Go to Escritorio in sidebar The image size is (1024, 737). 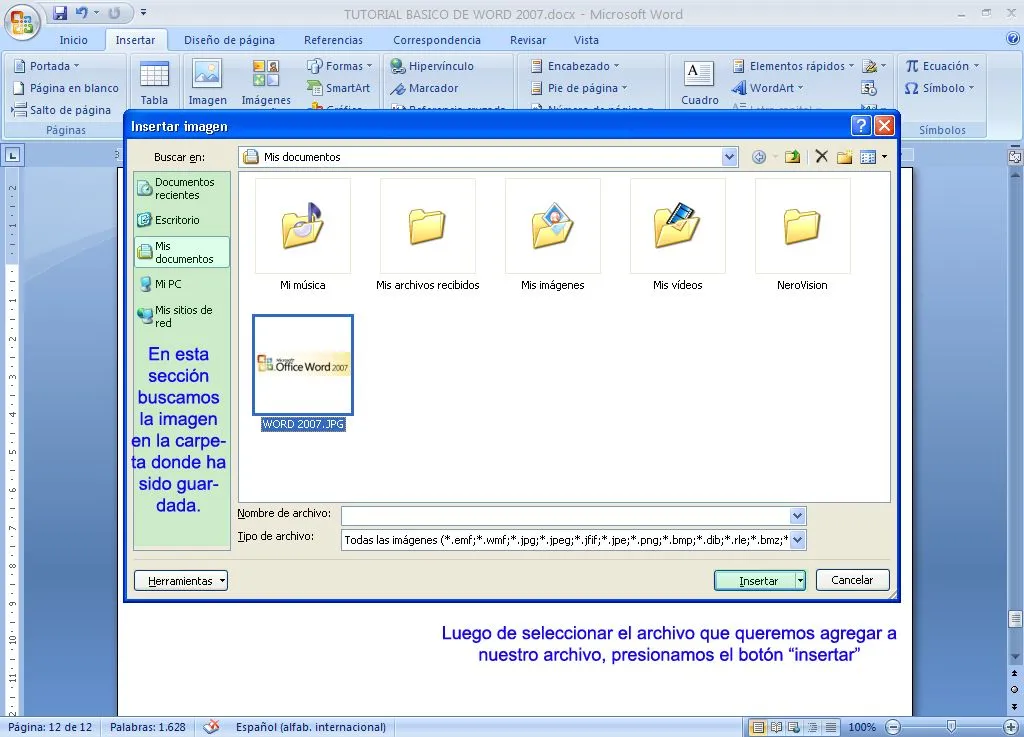182,220
